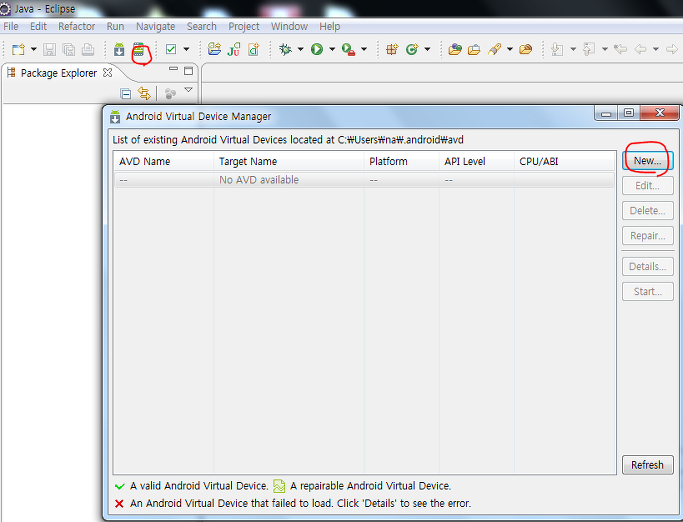
Task: Close the Package Explorer tab
Action: tap(107, 72)
